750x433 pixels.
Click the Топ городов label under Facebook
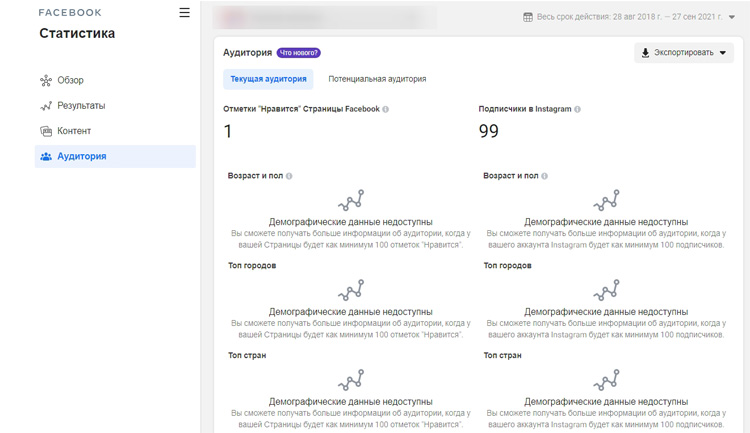point(252,266)
